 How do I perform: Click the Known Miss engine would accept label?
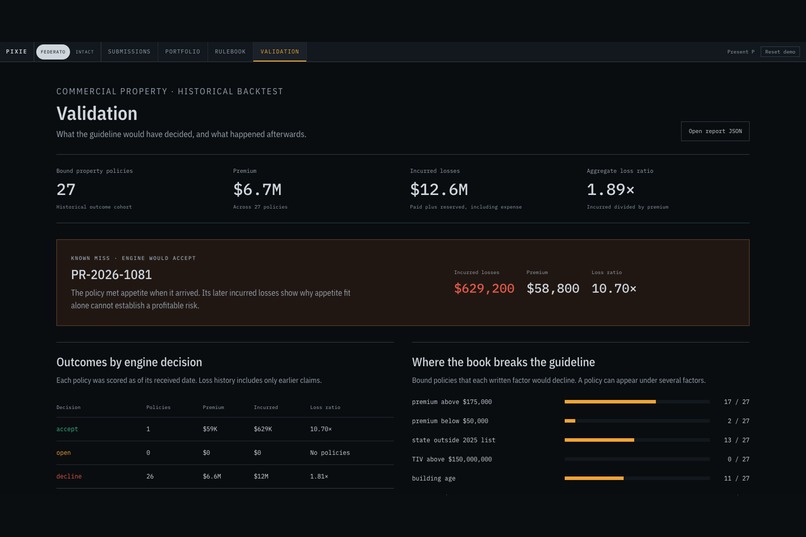pos(133,258)
